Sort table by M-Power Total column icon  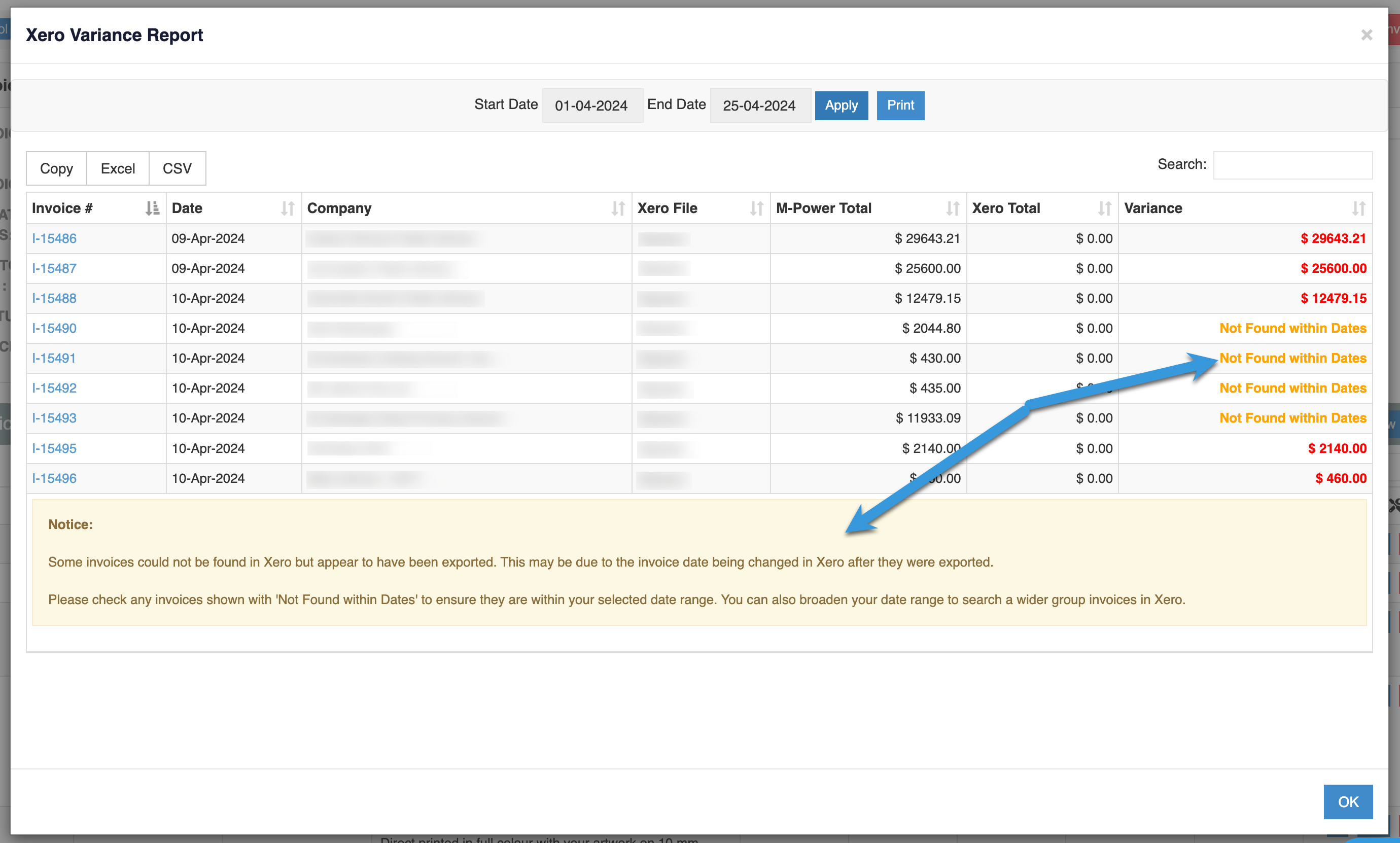point(953,208)
